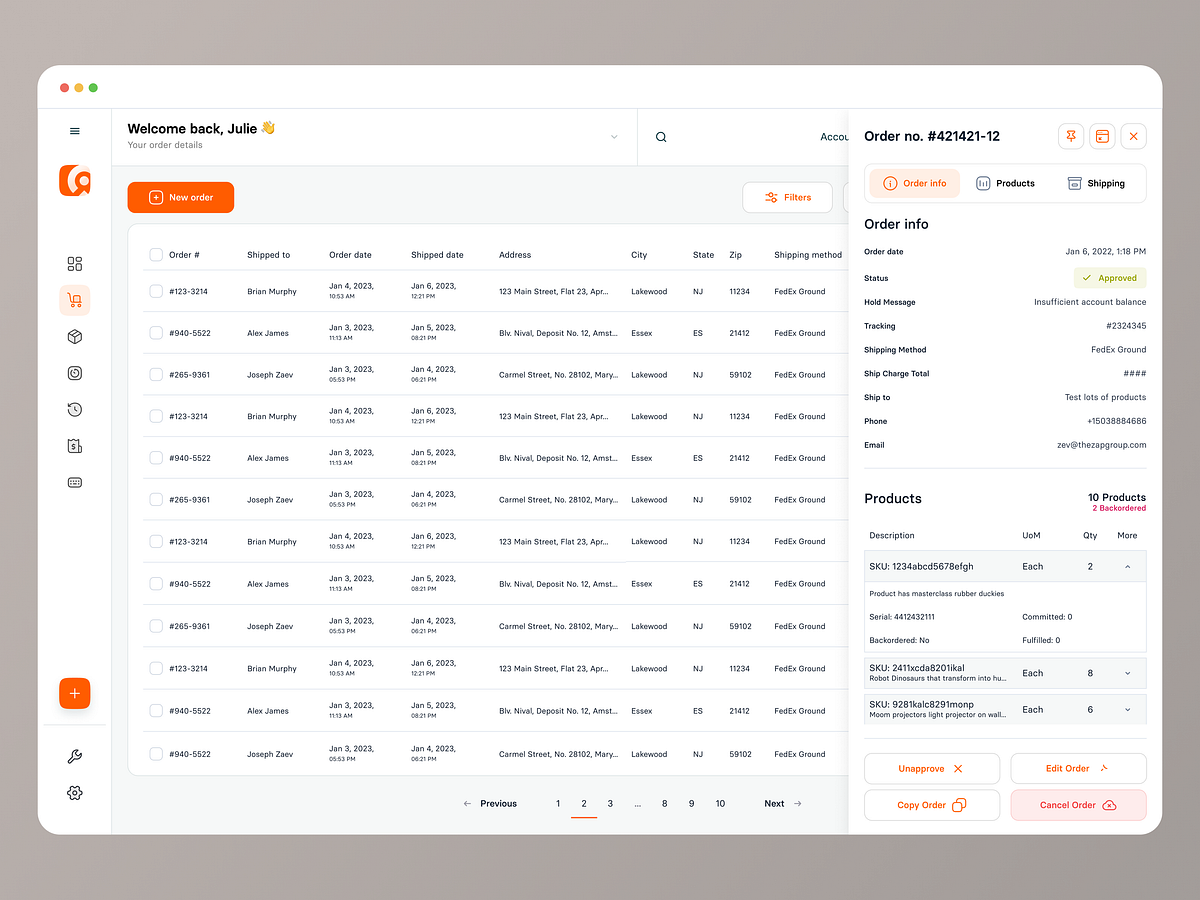Open search with the magnifier icon

coord(660,137)
